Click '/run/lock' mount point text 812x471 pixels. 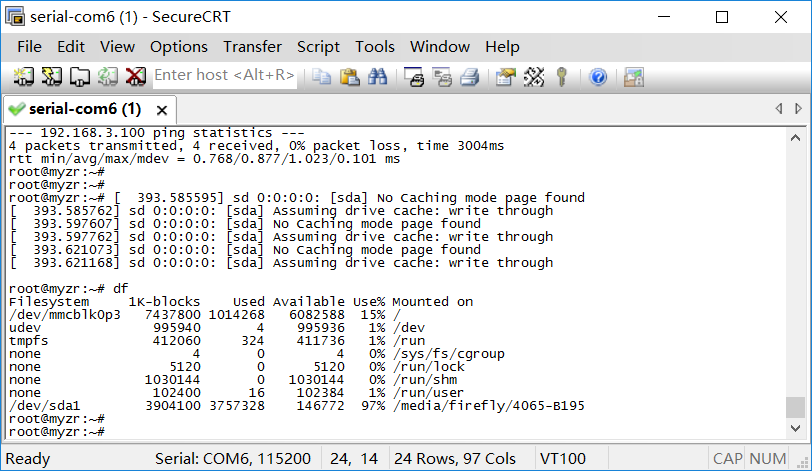(428, 366)
